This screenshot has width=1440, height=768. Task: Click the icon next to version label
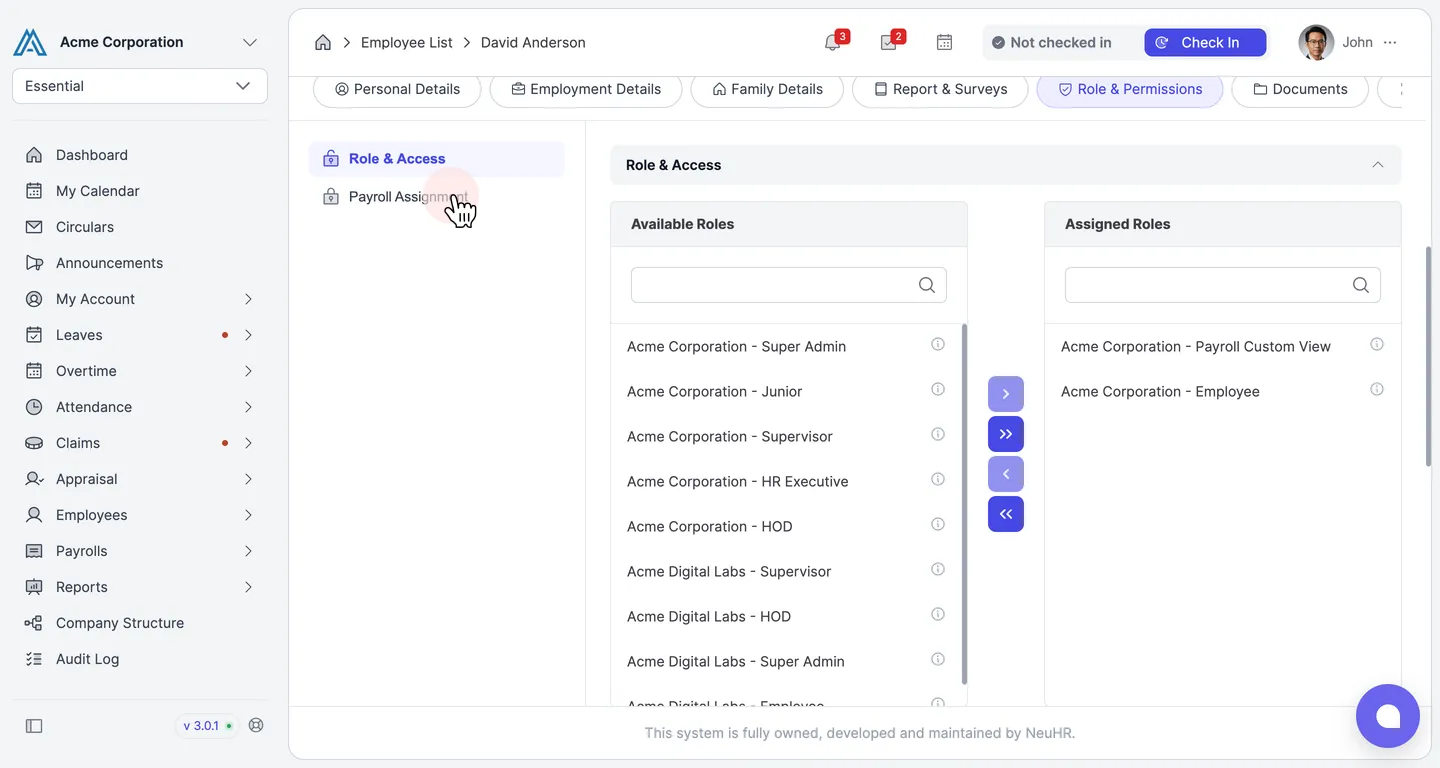tap(256, 725)
